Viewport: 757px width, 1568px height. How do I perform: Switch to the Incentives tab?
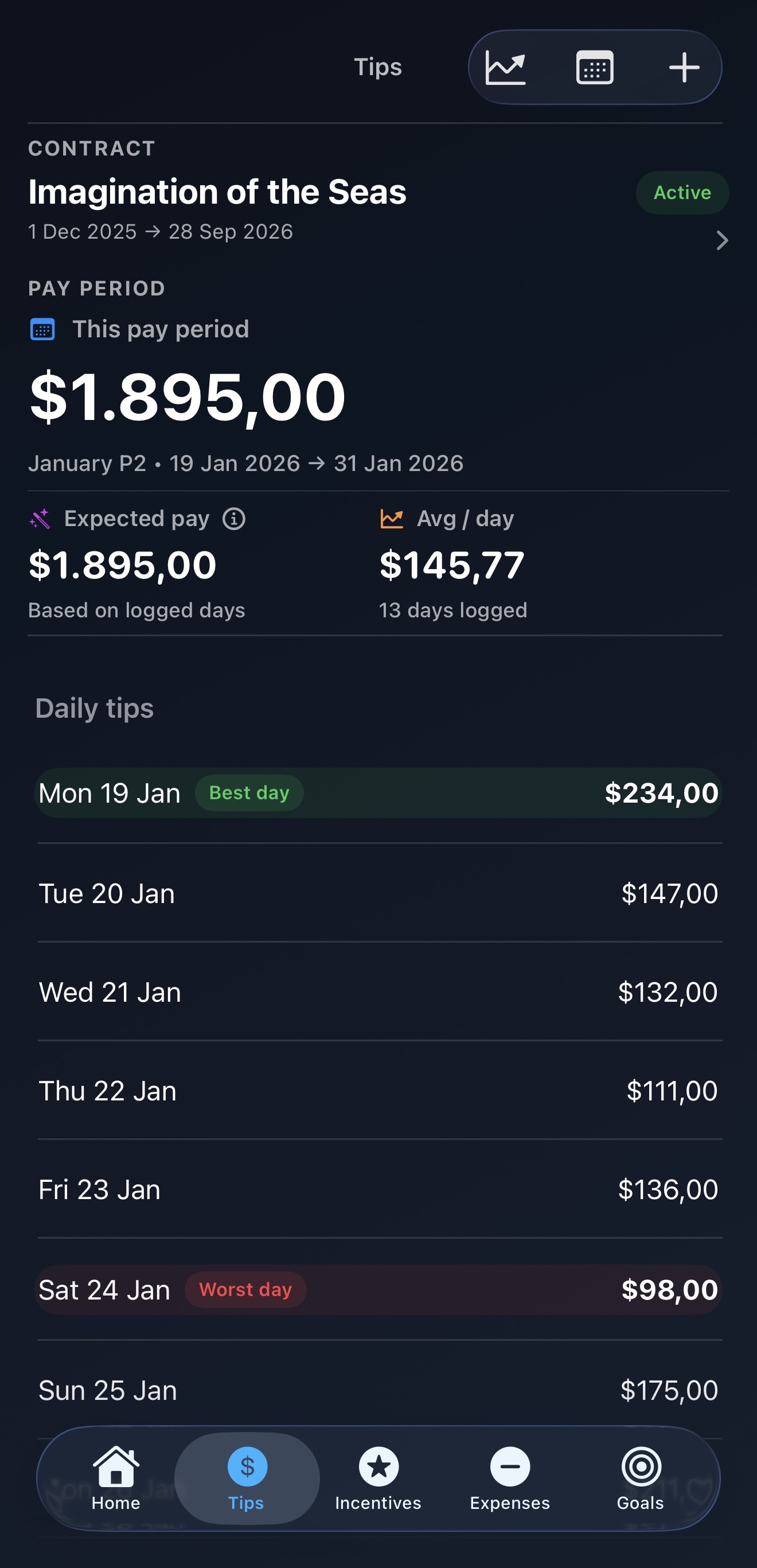378,1478
